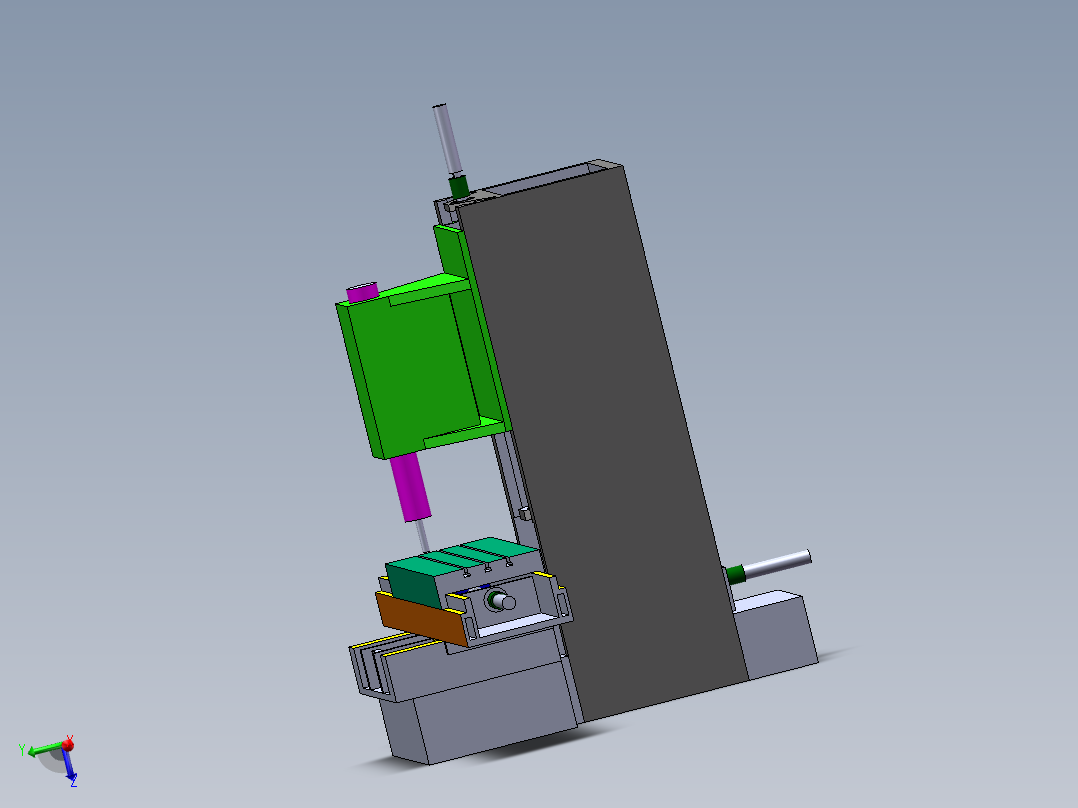
Task: Click the red X axis ball on triad
Action: pos(68,745)
